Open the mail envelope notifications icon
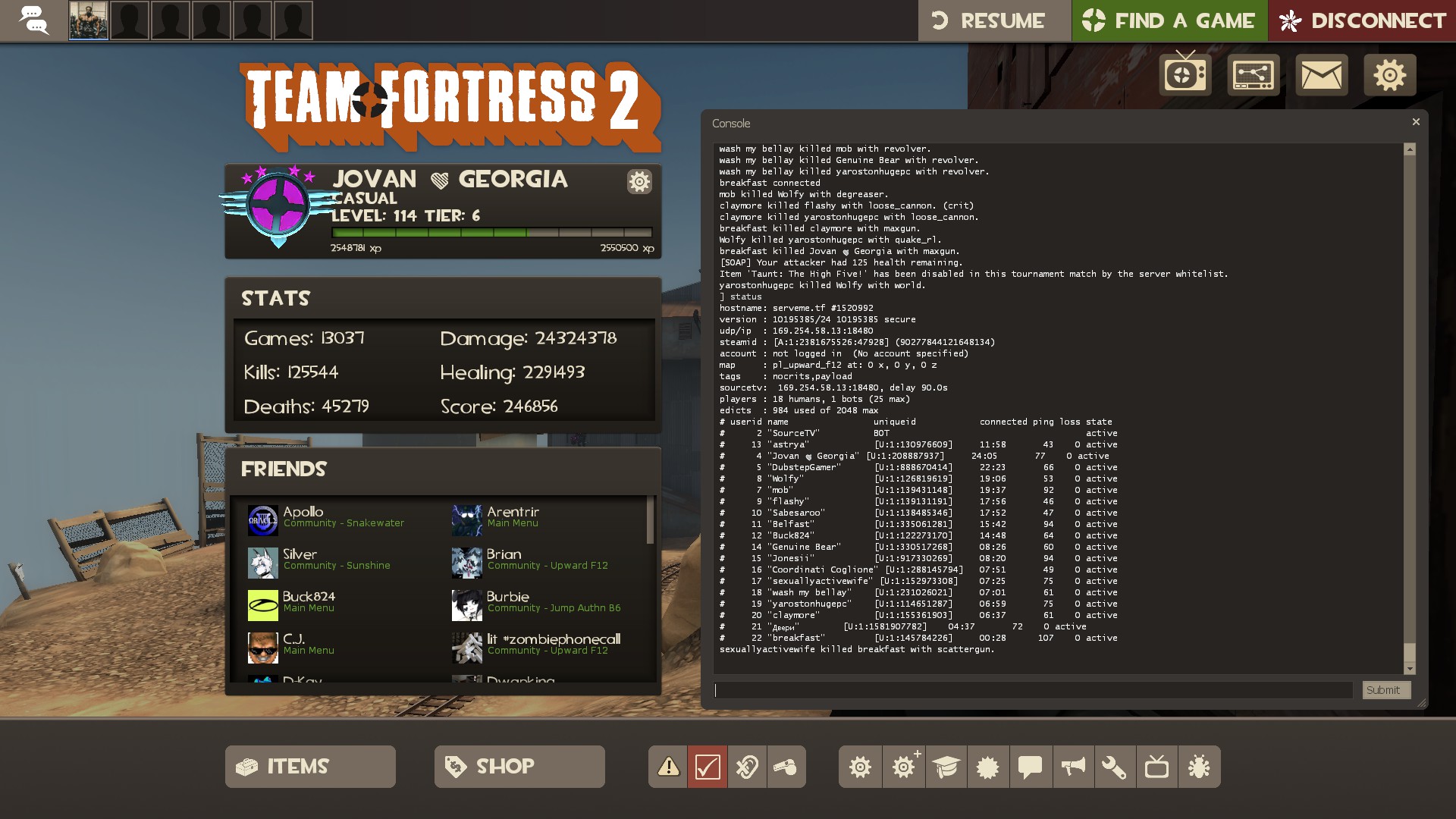The image size is (1456, 819). click(x=1321, y=75)
